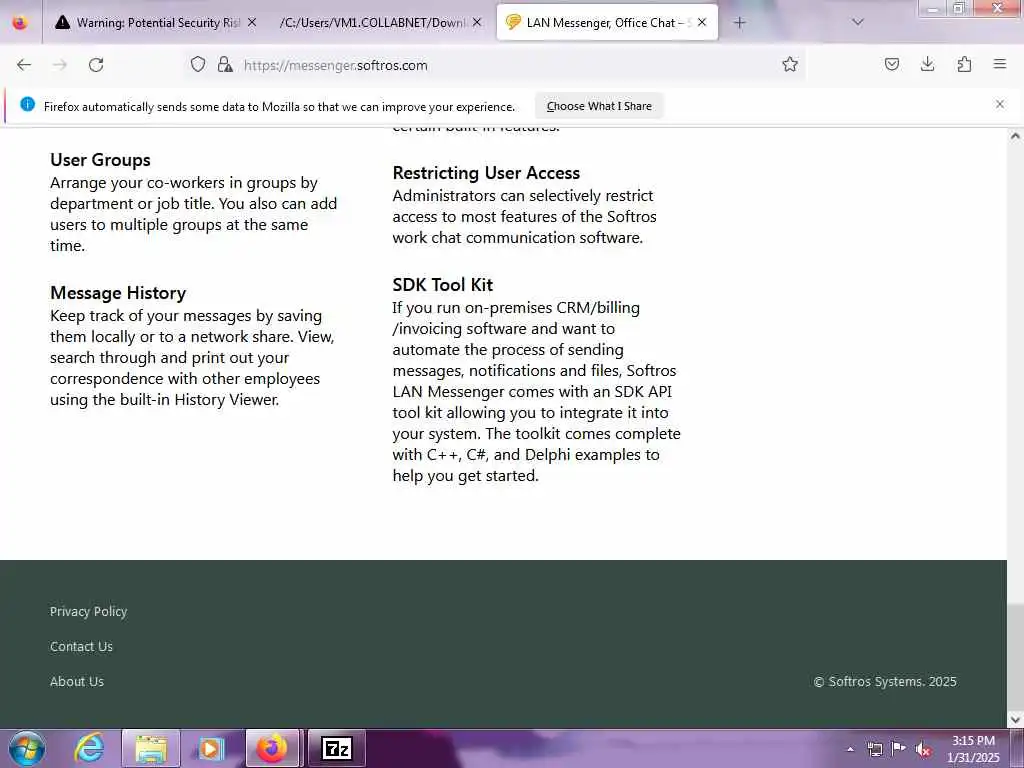Open Windows Media Player from taskbar
Screen dimensions: 1024x768
211,748
